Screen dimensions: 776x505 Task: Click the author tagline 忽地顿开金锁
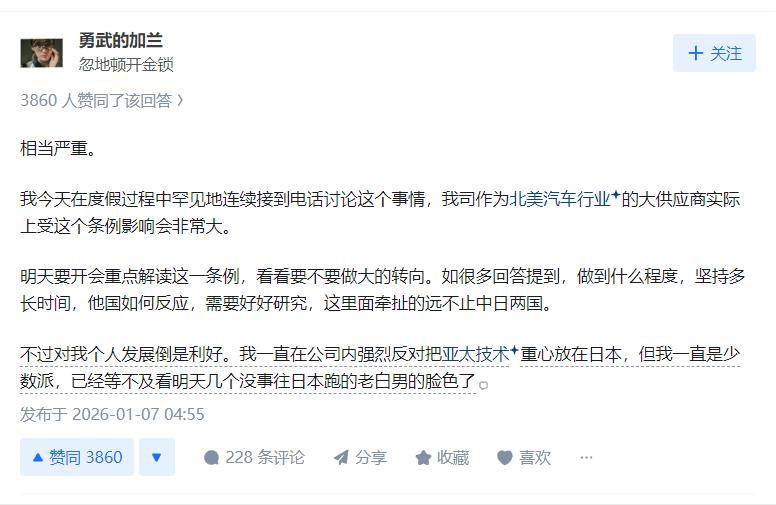pos(126,64)
